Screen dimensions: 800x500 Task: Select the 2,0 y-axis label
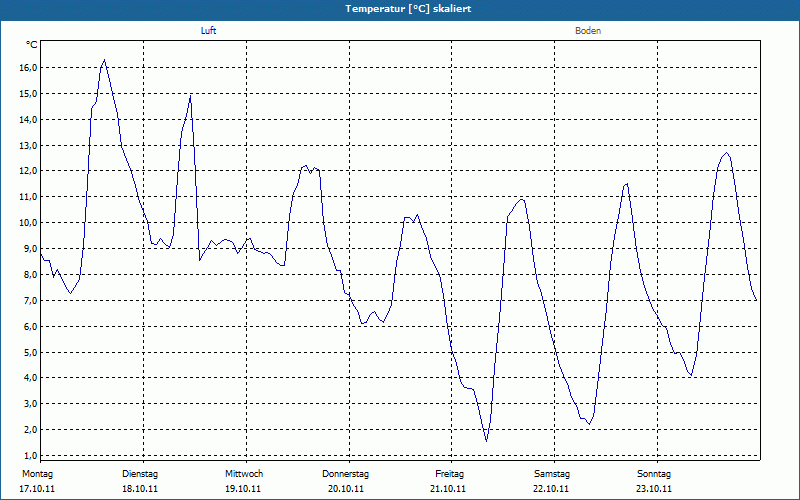31,430
